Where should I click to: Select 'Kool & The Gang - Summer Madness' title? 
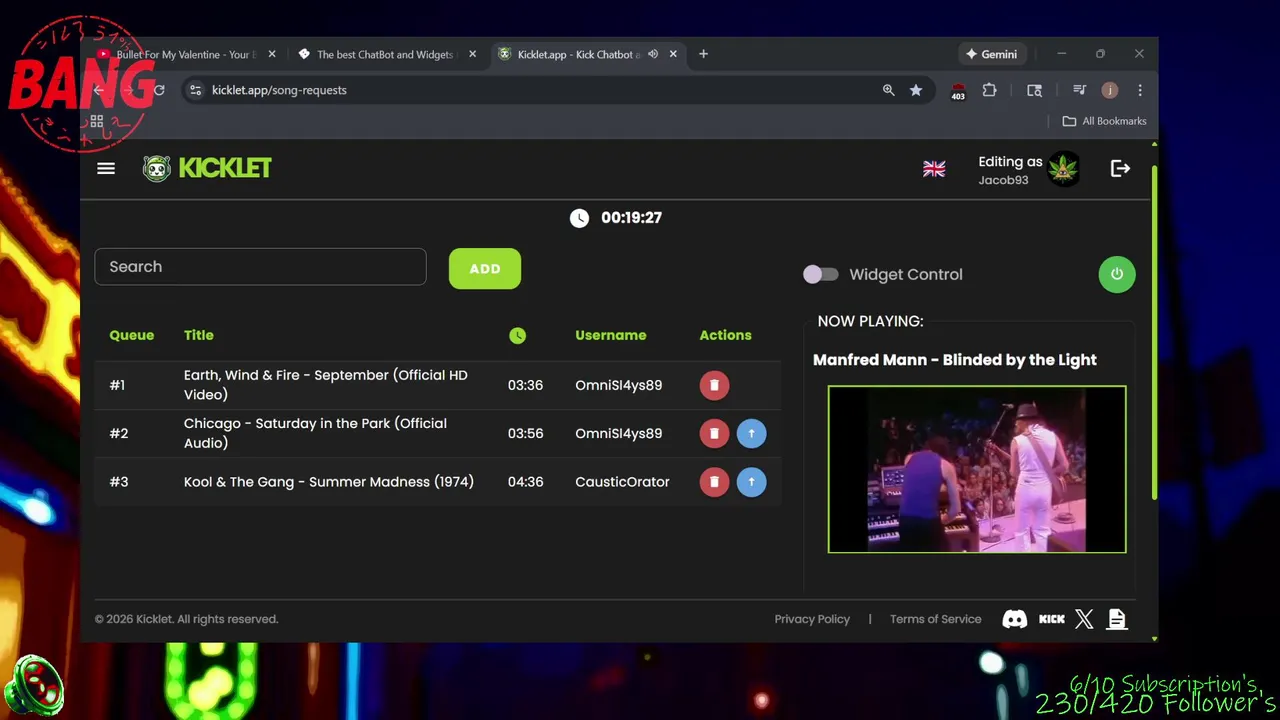point(329,482)
